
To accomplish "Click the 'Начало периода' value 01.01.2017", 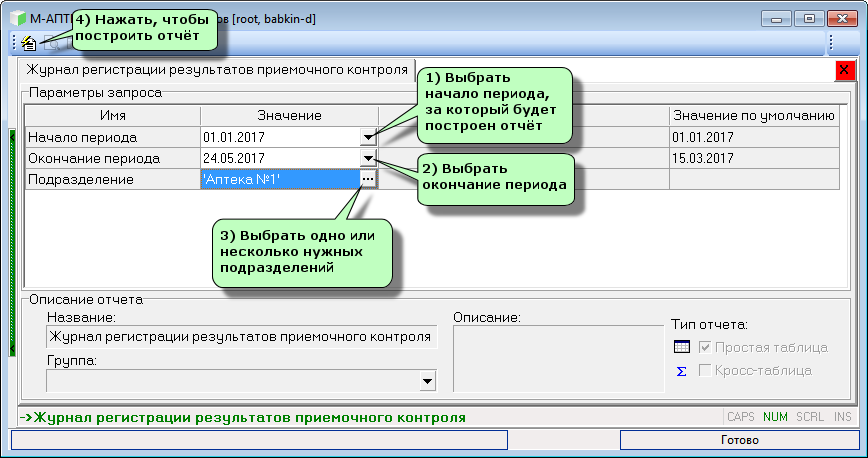I will 280,137.
